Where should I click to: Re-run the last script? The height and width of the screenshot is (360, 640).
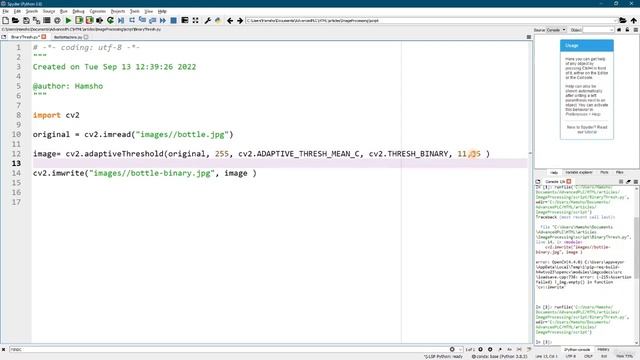click(110, 20)
